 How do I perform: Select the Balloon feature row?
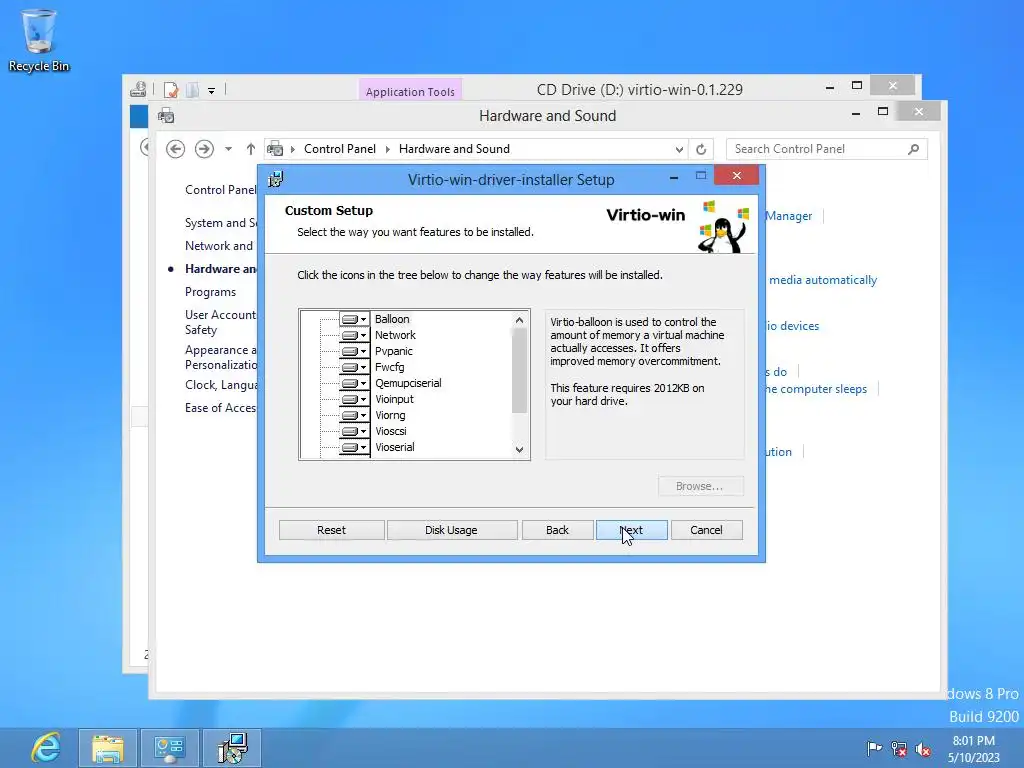[x=392, y=319]
